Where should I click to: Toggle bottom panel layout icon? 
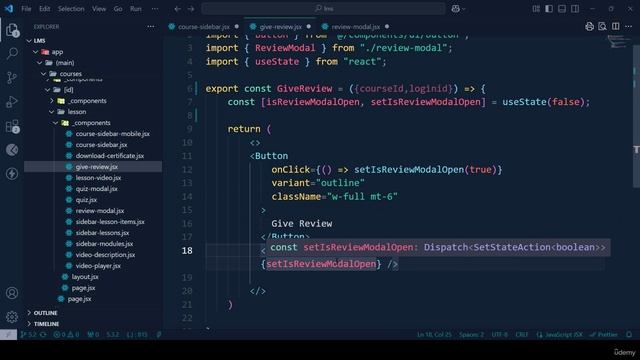point(562,9)
